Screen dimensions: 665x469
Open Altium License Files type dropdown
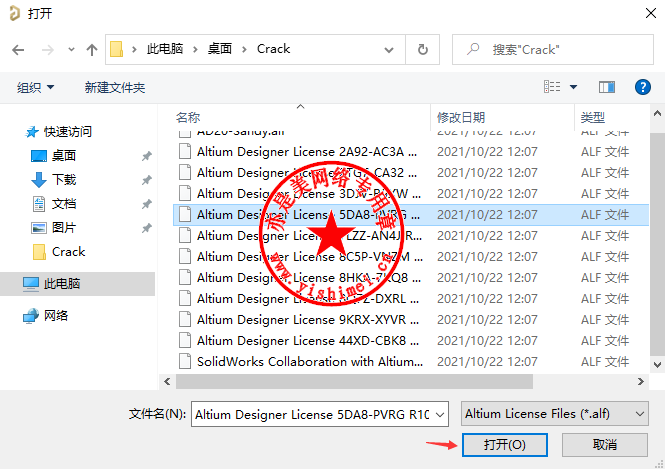(x=555, y=413)
